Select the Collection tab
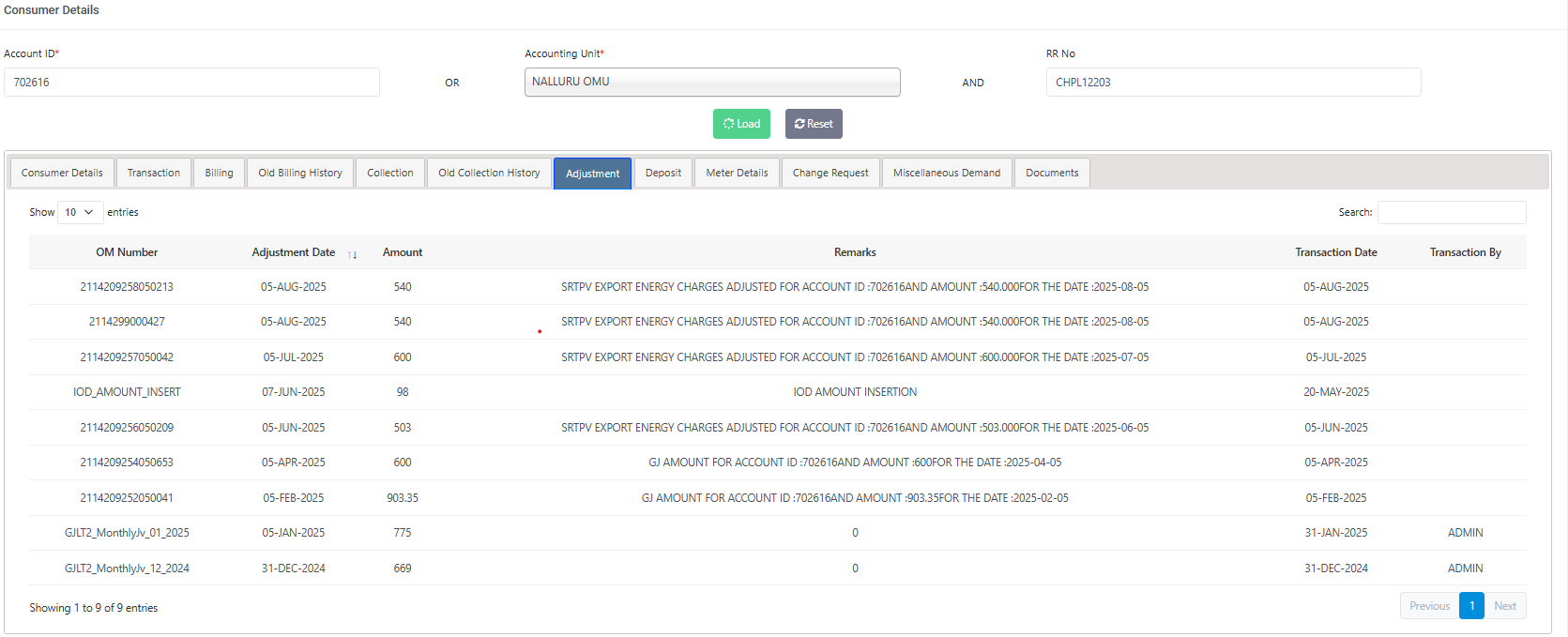This screenshot has height=637, width=1568. pos(390,173)
